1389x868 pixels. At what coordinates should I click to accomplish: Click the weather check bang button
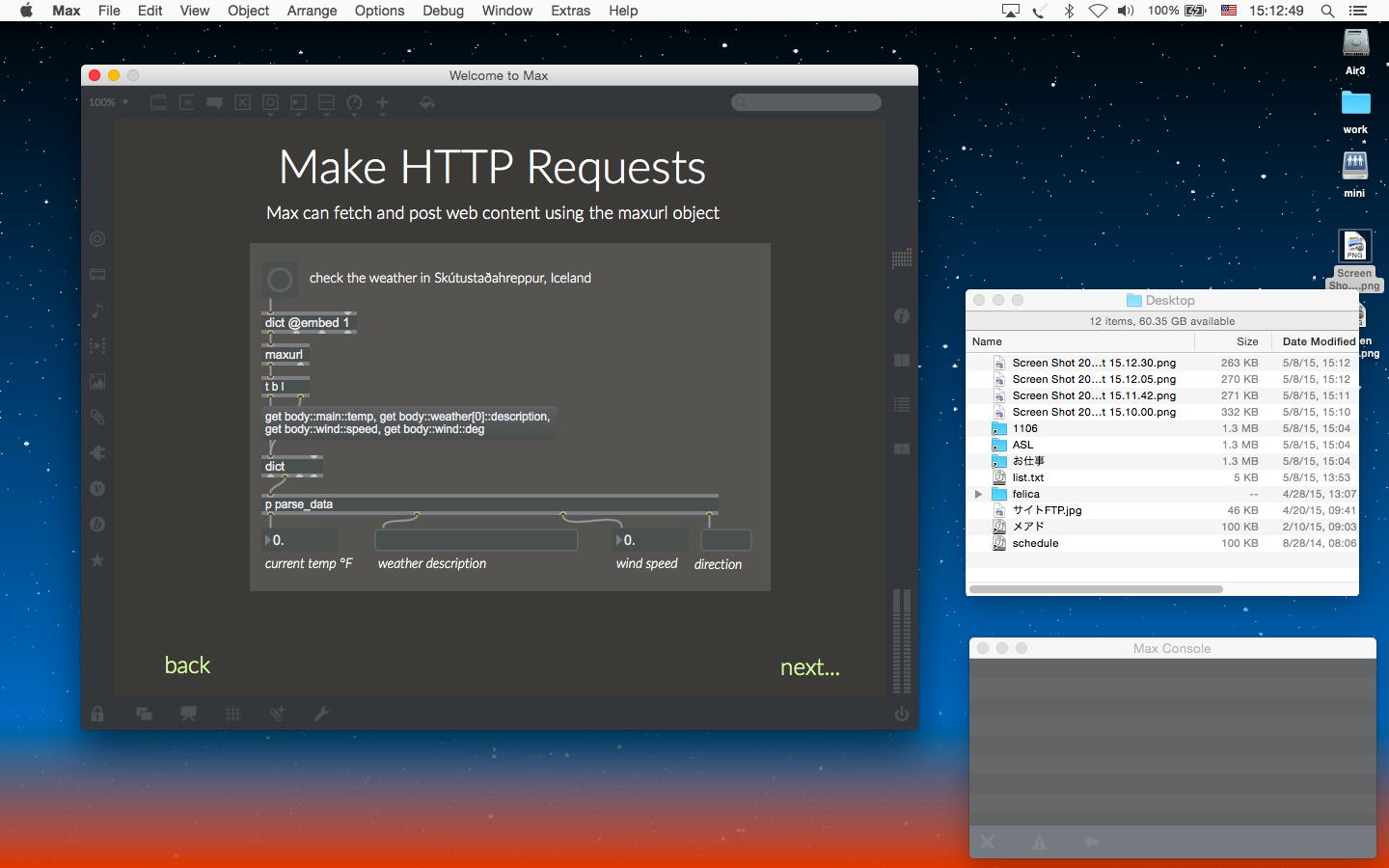coord(280,280)
